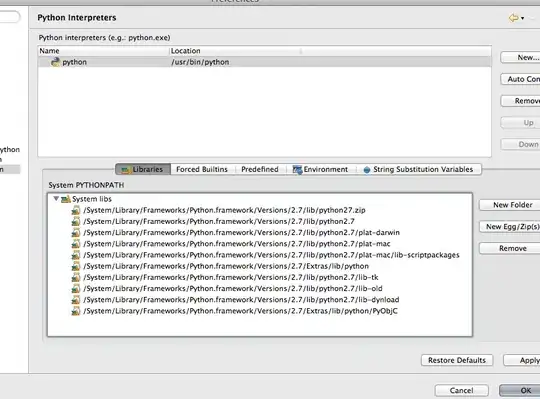The height and width of the screenshot is (399, 540).
Task: Select the python2.7/plat-darwin path row
Action: point(241,233)
